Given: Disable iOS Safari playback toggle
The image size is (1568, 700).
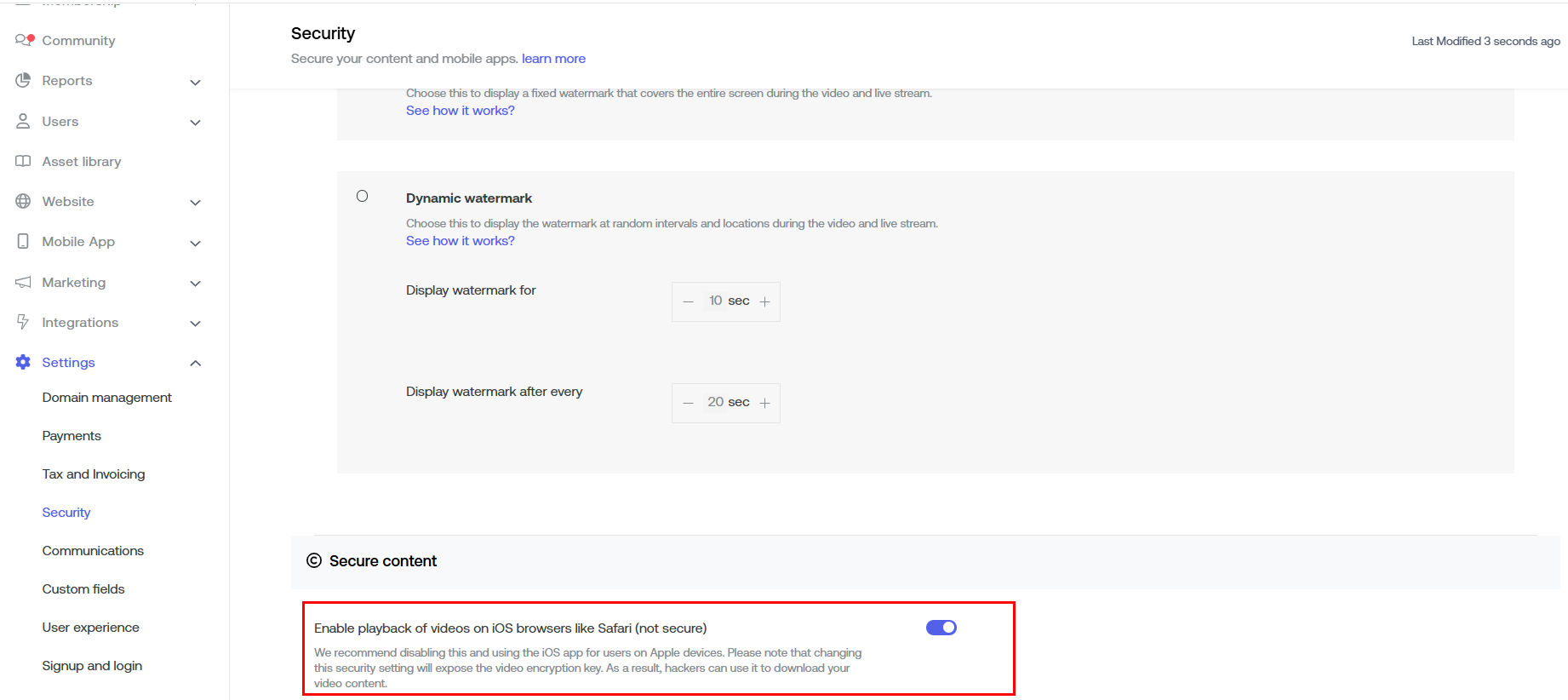Looking at the screenshot, I should pyautogui.click(x=941, y=628).
